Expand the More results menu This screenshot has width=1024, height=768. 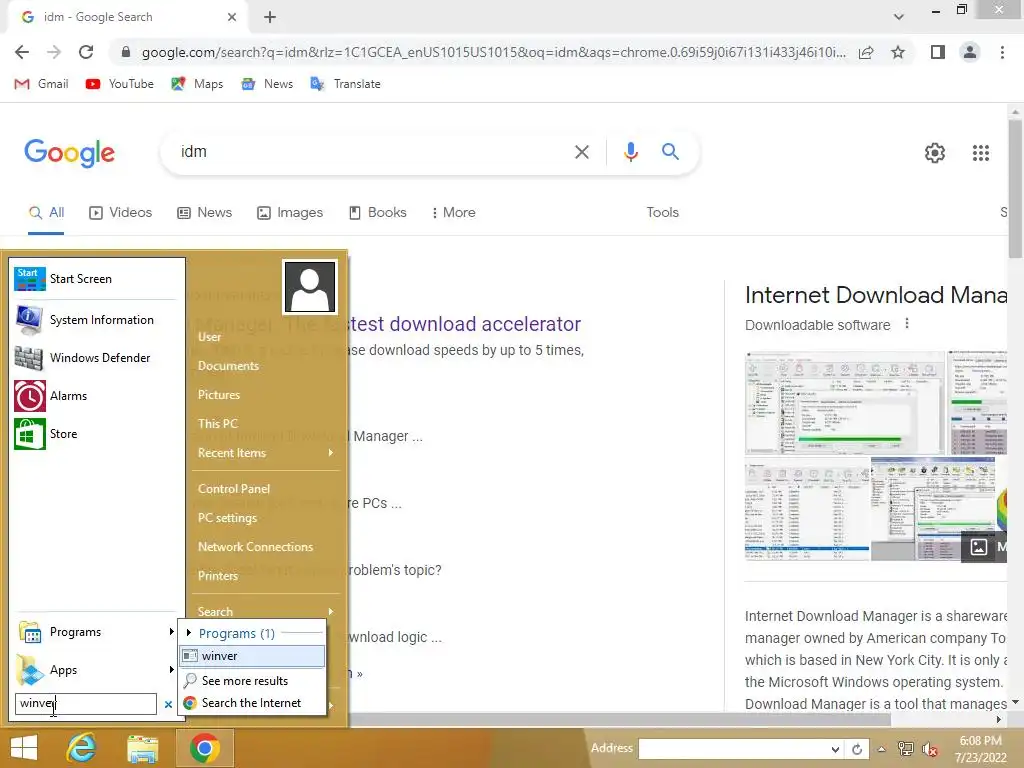point(453,213)
